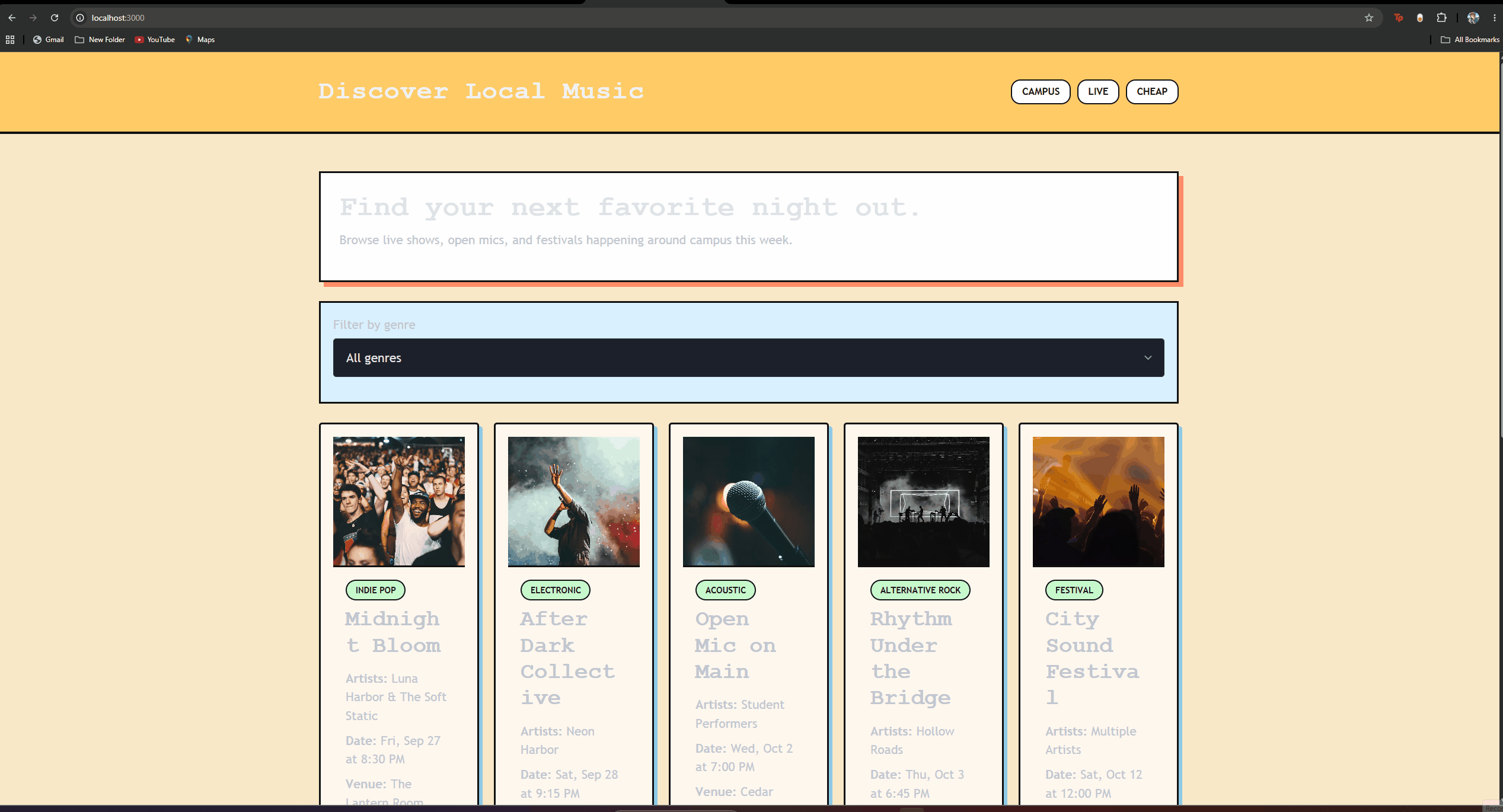Click the browser forward arrow
The height and width of the screenshot is (812, 1503).
(x=33, y=18)
